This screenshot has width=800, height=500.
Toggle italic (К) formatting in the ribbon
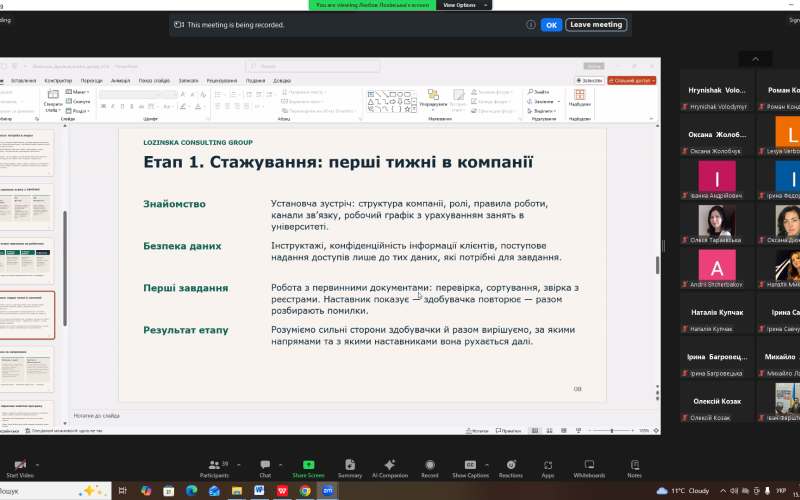[113, 107]
